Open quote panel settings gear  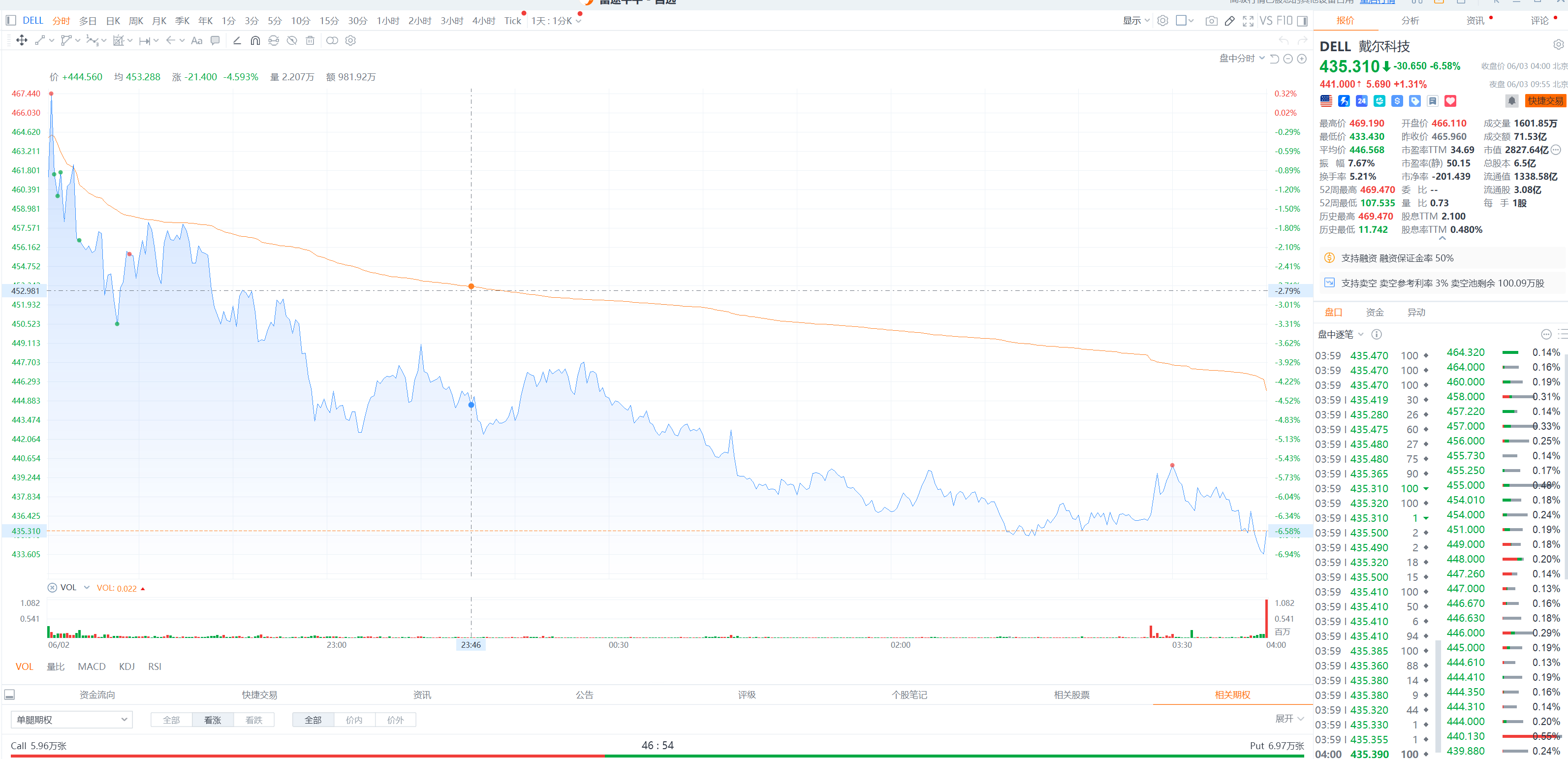click(1558, 45)
